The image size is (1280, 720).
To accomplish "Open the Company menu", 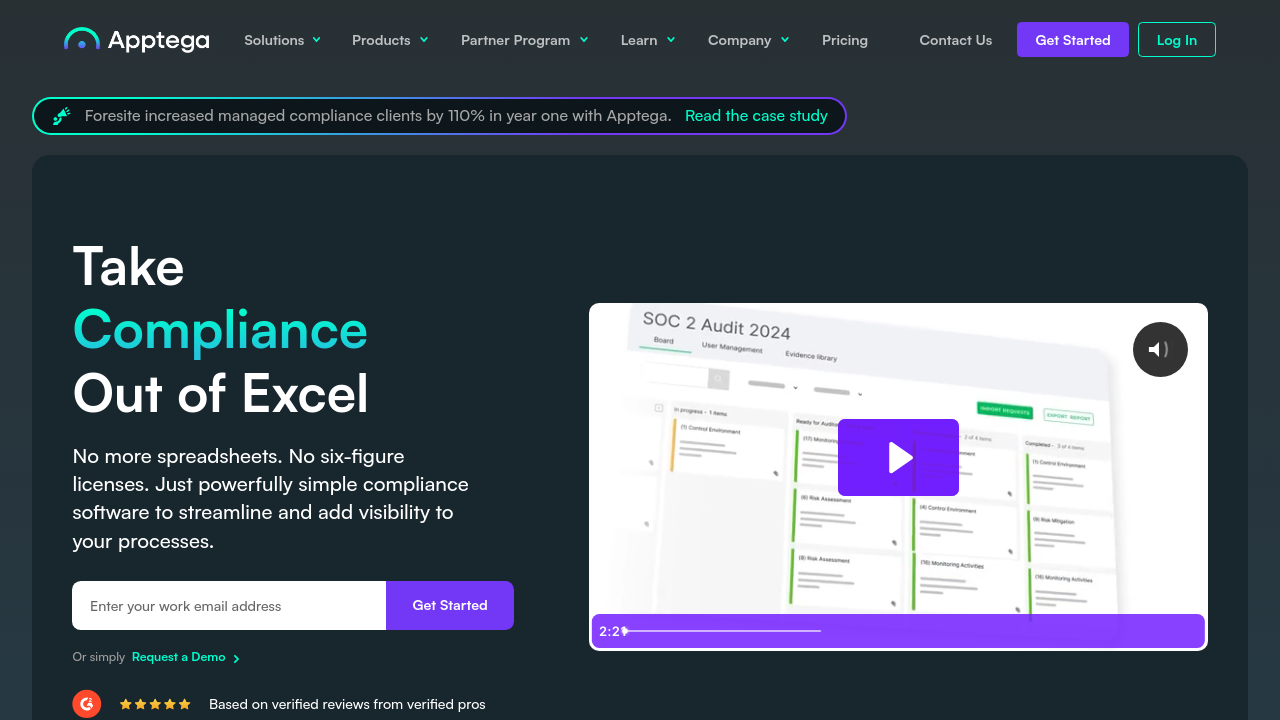I will click(x=748, y=40).
